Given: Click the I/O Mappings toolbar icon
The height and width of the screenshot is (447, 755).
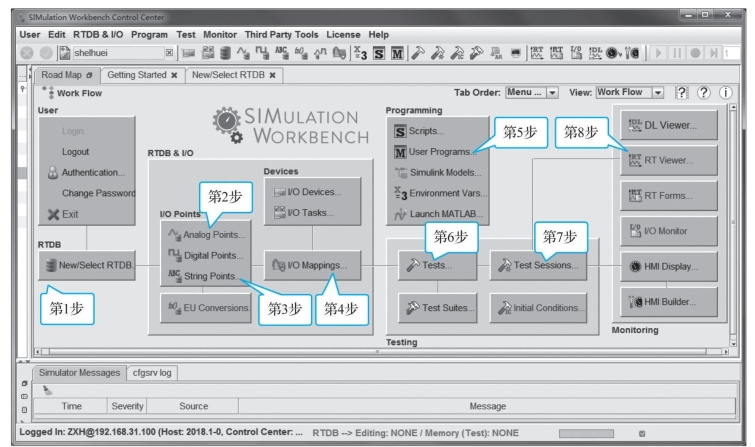Looking at the screenshot, I should click(x=339, y=53).
